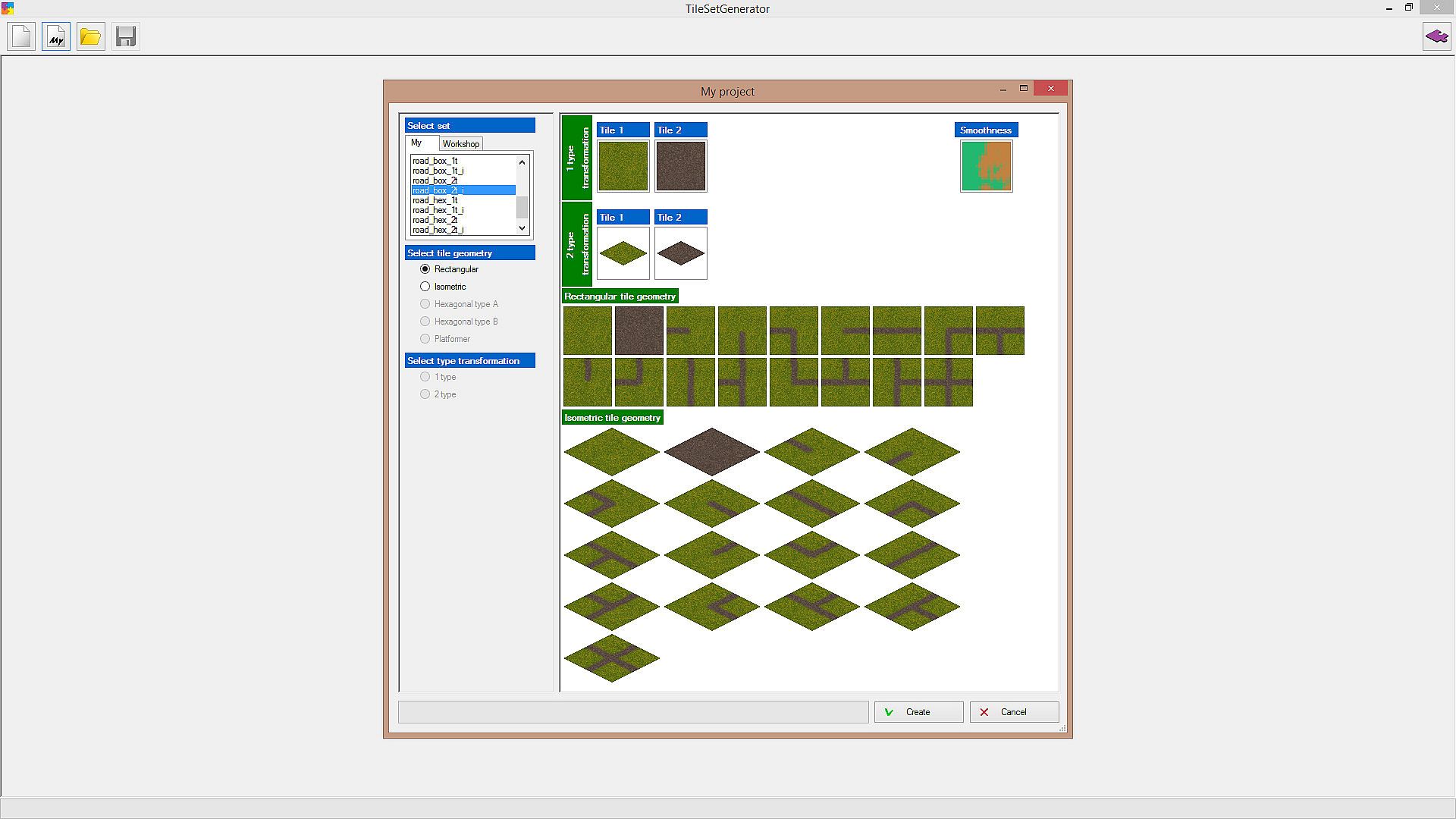This screenshot has width=1456, height=819.
Task: Switch to the Workshop tab
Action: (461, 144)
